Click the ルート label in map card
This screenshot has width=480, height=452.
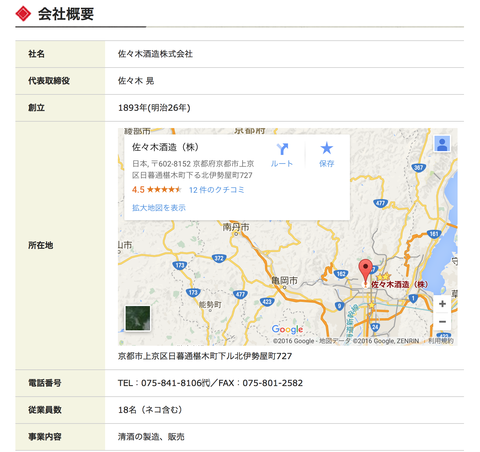[x=282, y=164]
